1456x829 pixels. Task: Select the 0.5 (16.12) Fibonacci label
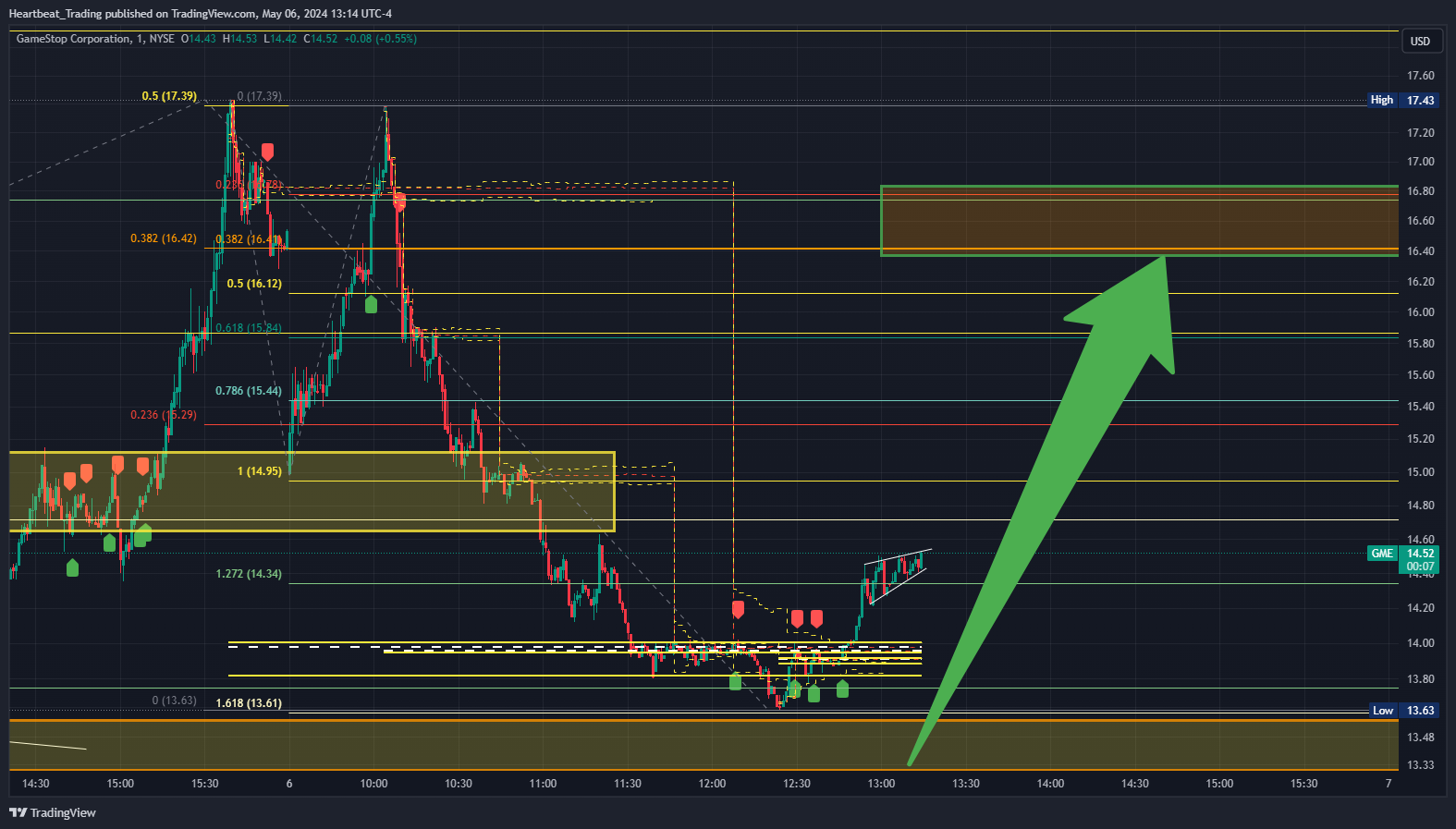[254, 284]
